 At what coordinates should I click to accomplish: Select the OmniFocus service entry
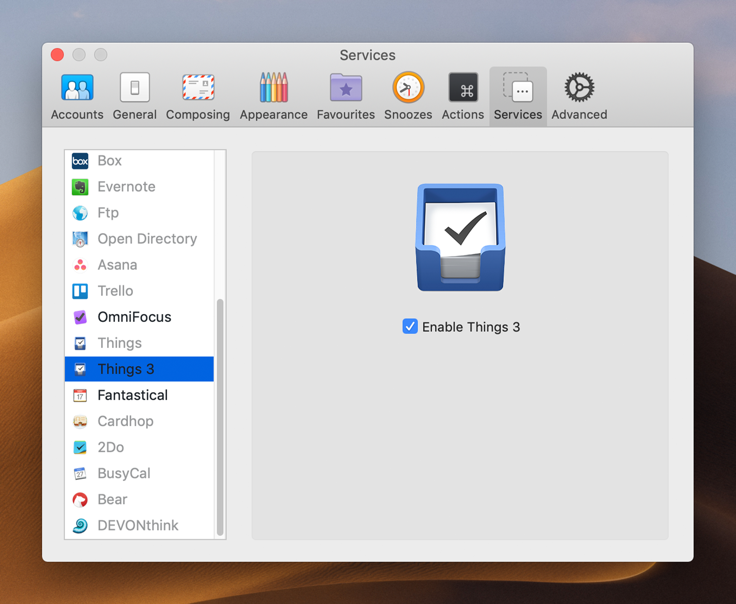139,317
